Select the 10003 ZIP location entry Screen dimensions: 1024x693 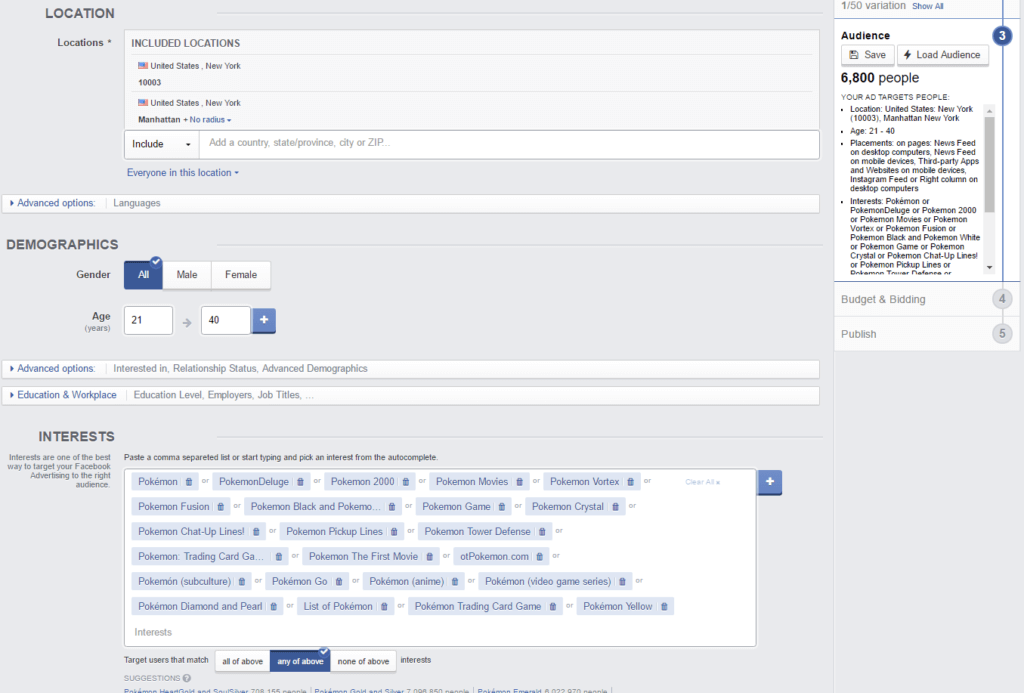[150, 82]
